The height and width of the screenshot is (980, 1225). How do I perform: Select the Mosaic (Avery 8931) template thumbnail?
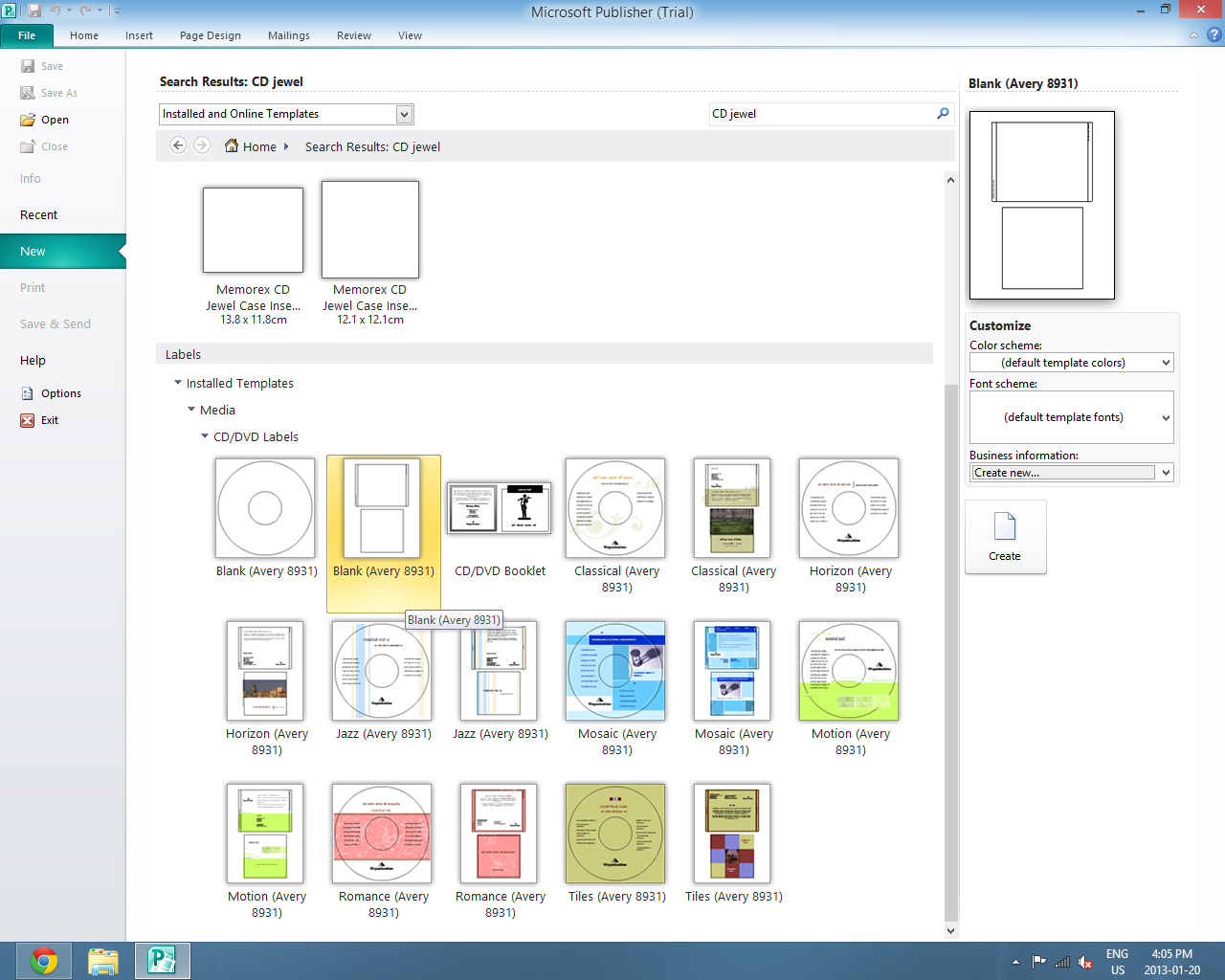(x=615, y=671)
